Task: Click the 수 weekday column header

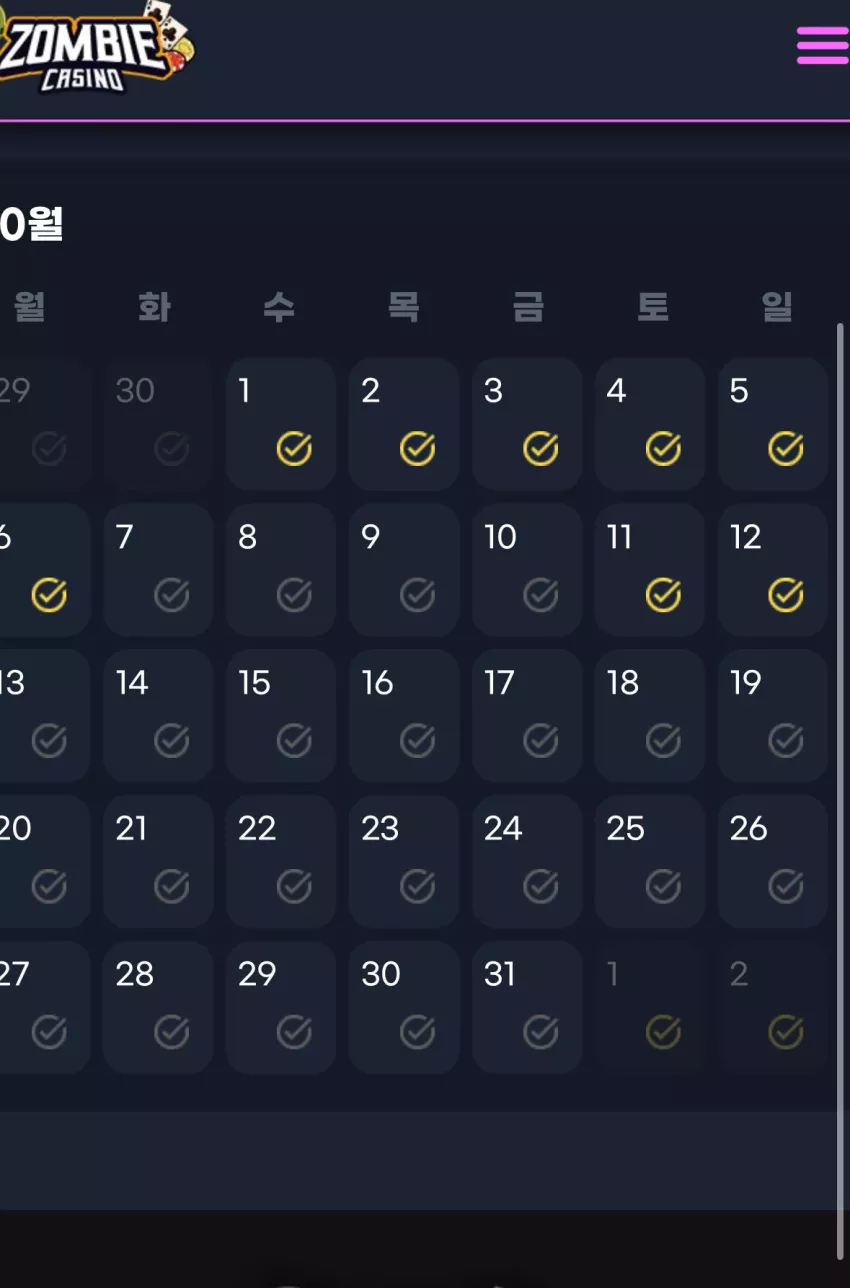Action: point(279,306)
